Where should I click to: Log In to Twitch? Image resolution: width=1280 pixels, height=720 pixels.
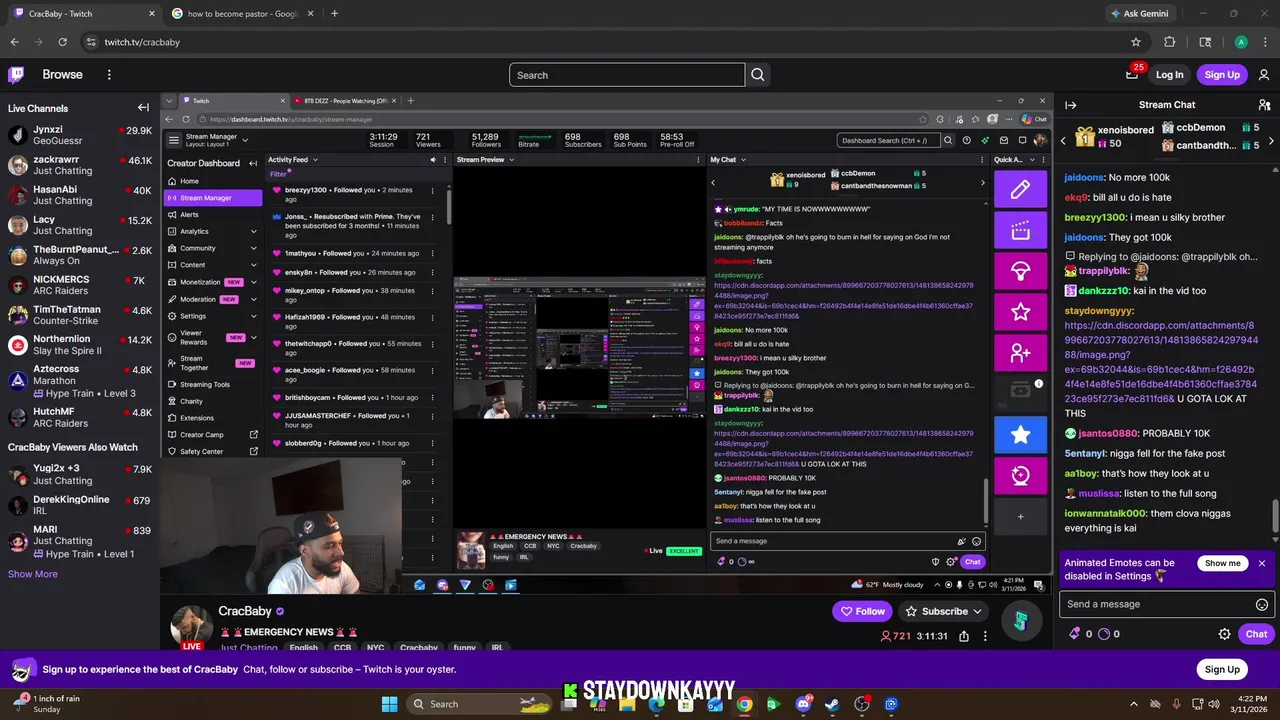click(1169, 75)
